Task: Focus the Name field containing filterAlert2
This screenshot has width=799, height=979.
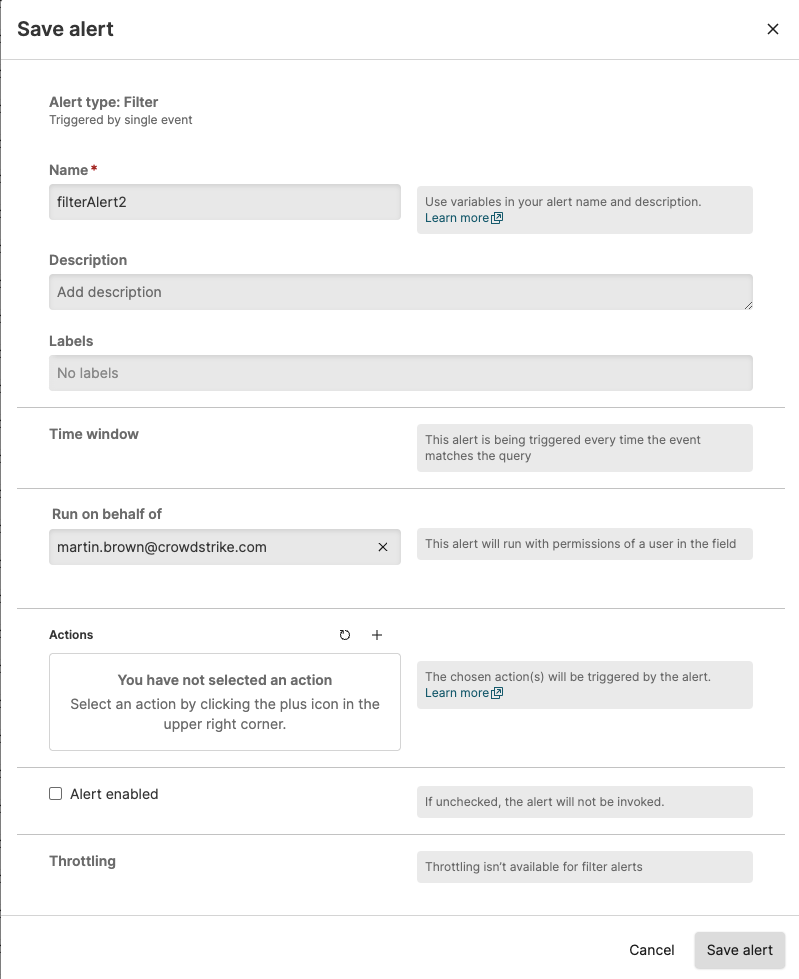Action: pyautogui.click(x=224, y=201)
